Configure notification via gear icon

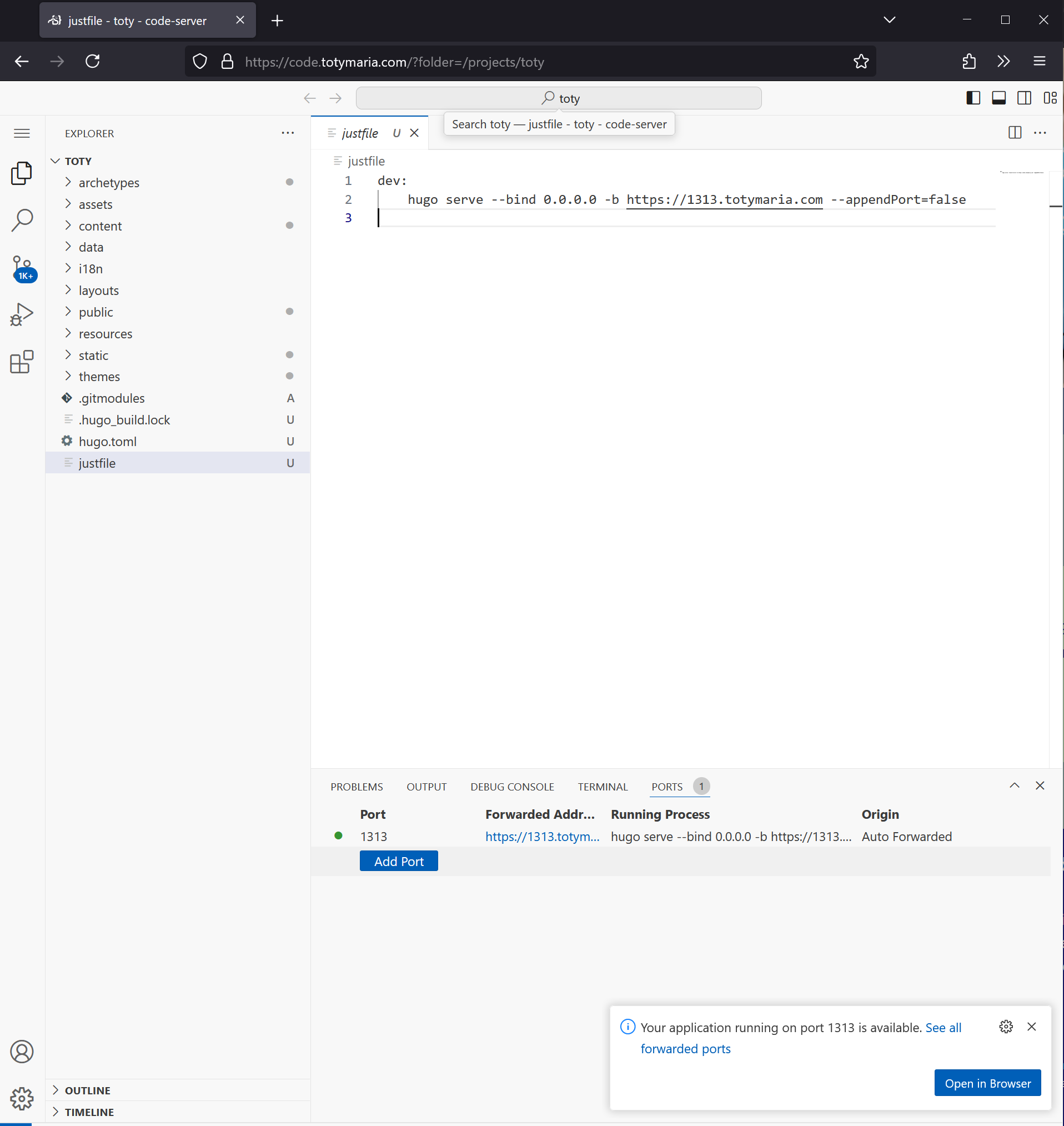pyautogui.click(x=1006, y=1027)
